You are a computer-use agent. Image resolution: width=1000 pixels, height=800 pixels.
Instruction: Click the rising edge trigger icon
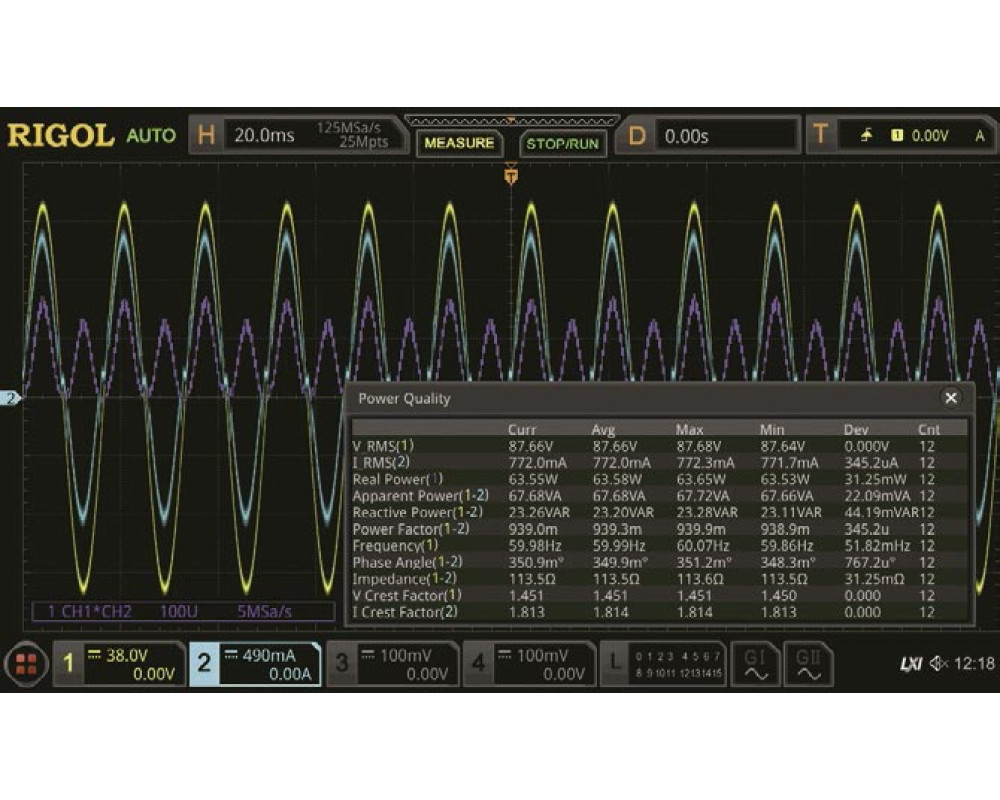[867, 136]
